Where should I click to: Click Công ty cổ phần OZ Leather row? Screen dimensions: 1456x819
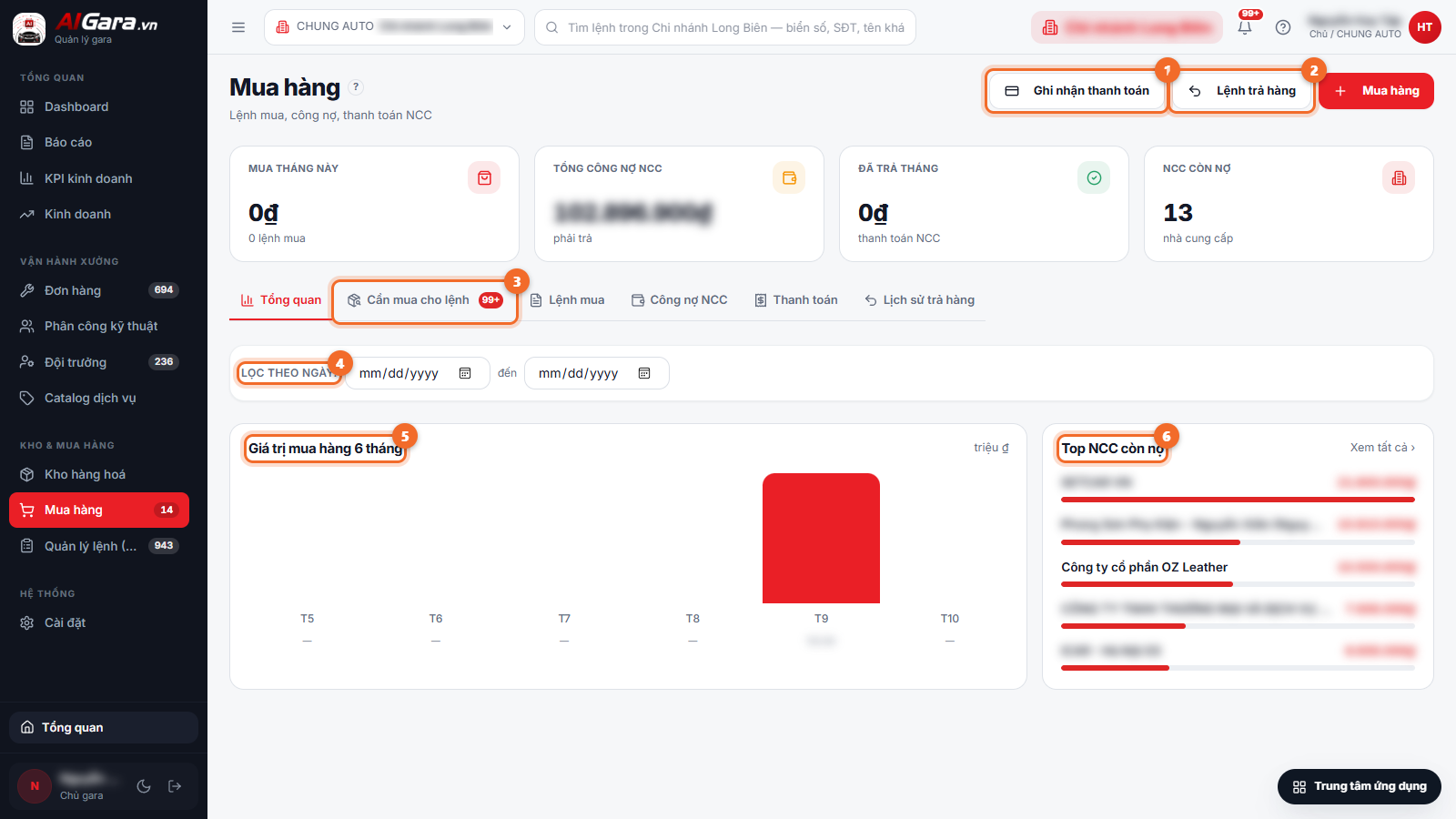[1238, 573]
